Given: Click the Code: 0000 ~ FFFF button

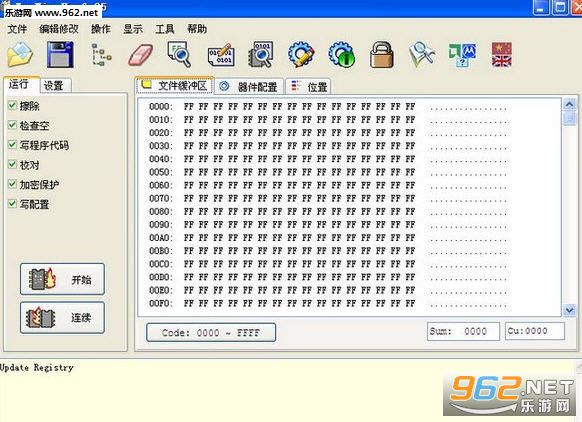Looking at the screenshot, I should coord(211,333).
